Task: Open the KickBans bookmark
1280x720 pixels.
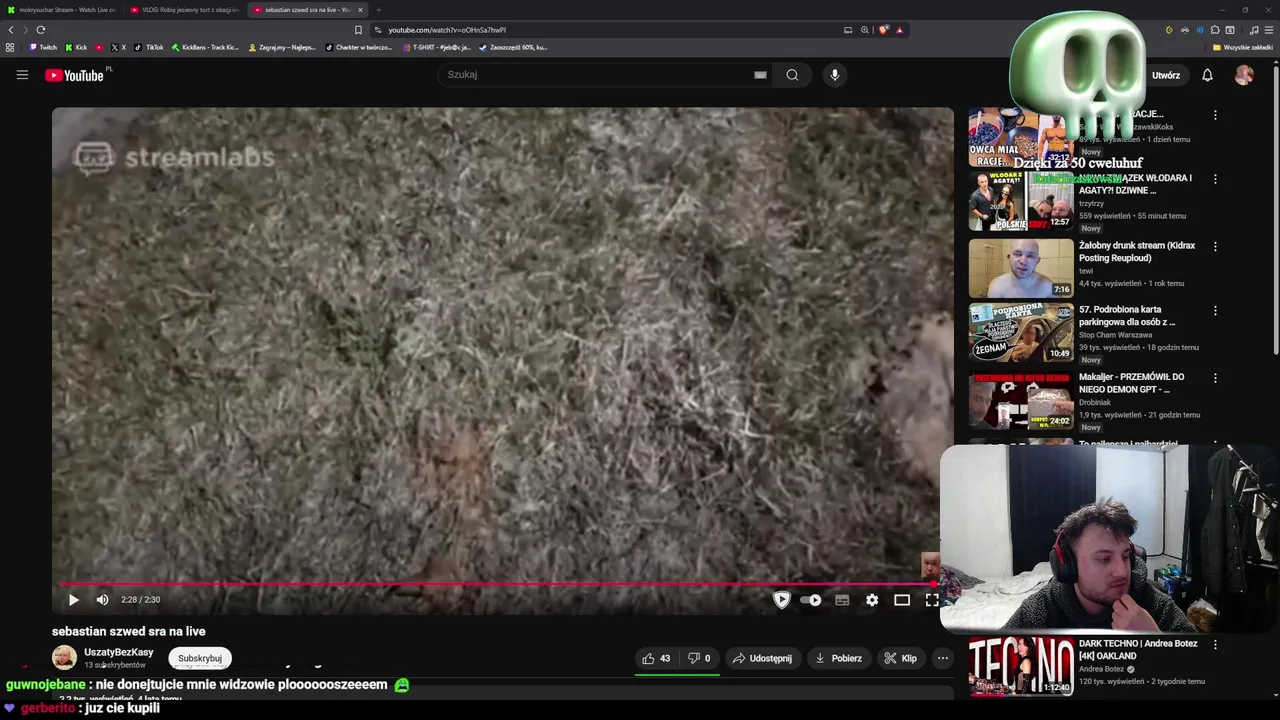Action: click(x=205, y=47)
